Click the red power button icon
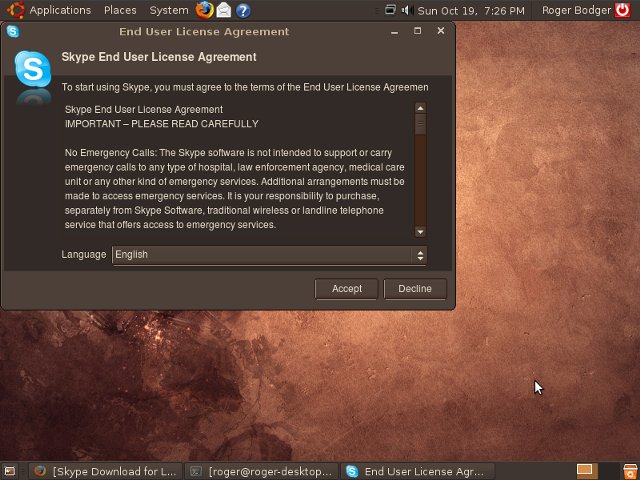 tap(622, 10)
